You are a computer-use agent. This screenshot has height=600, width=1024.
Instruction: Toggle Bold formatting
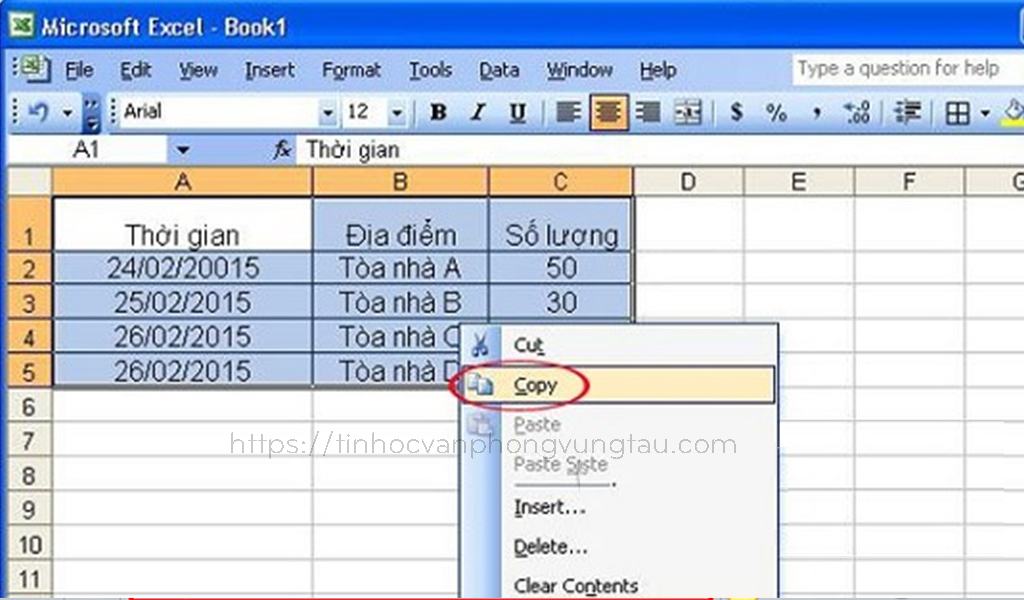point(439,112)
